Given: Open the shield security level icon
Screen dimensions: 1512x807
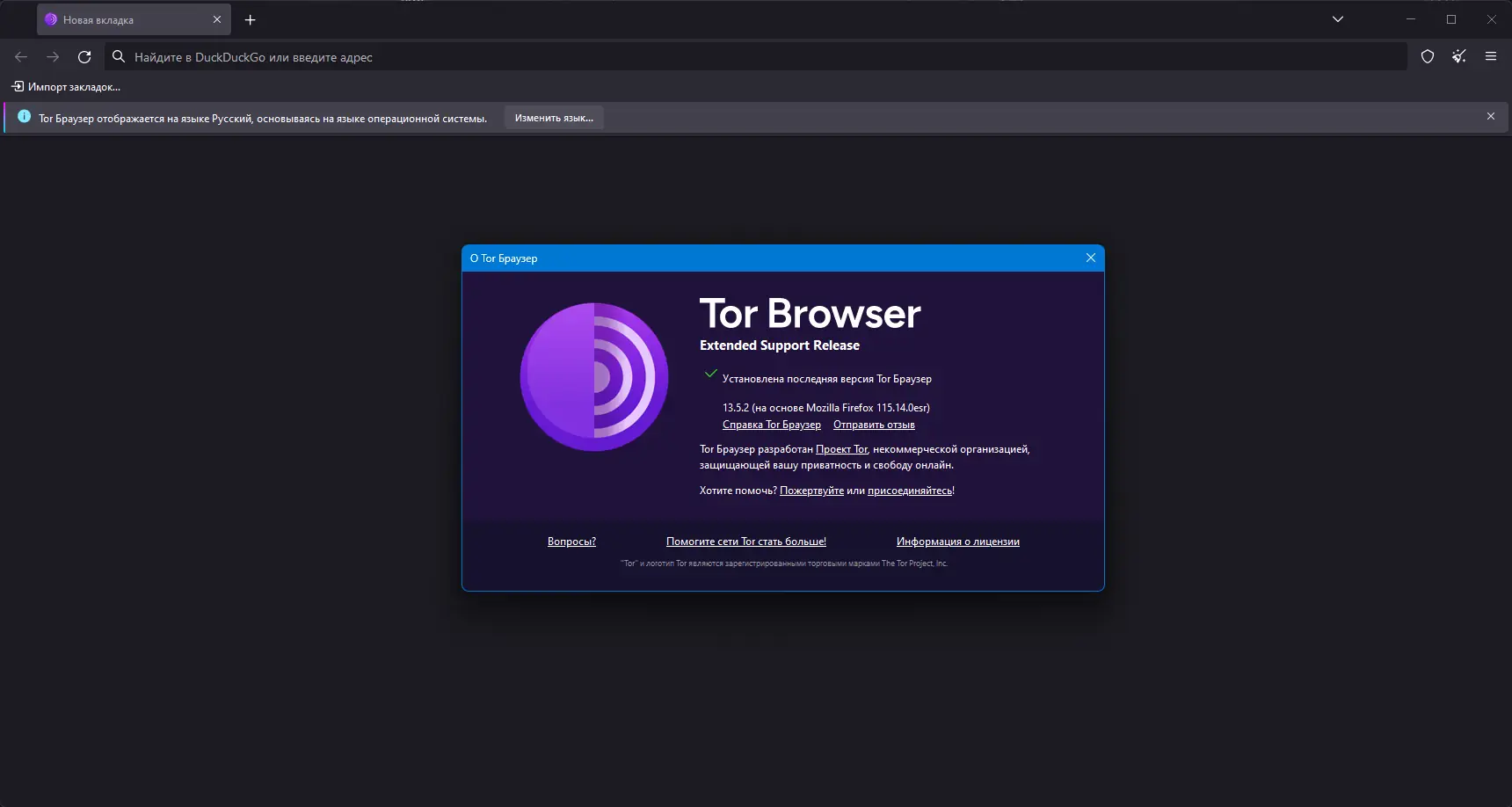Looking at the screenshot, I should [x=1428, y=57].
